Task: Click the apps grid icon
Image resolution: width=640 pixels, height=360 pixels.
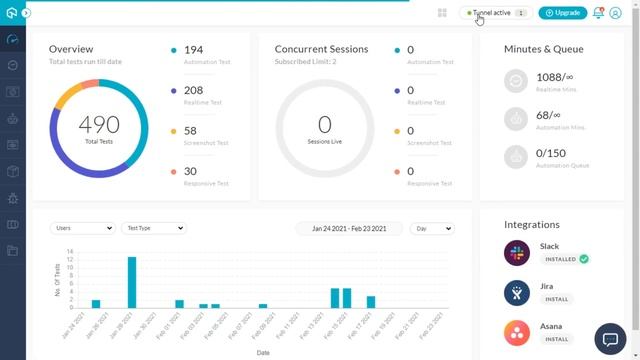Action: [x=442, y=13]
